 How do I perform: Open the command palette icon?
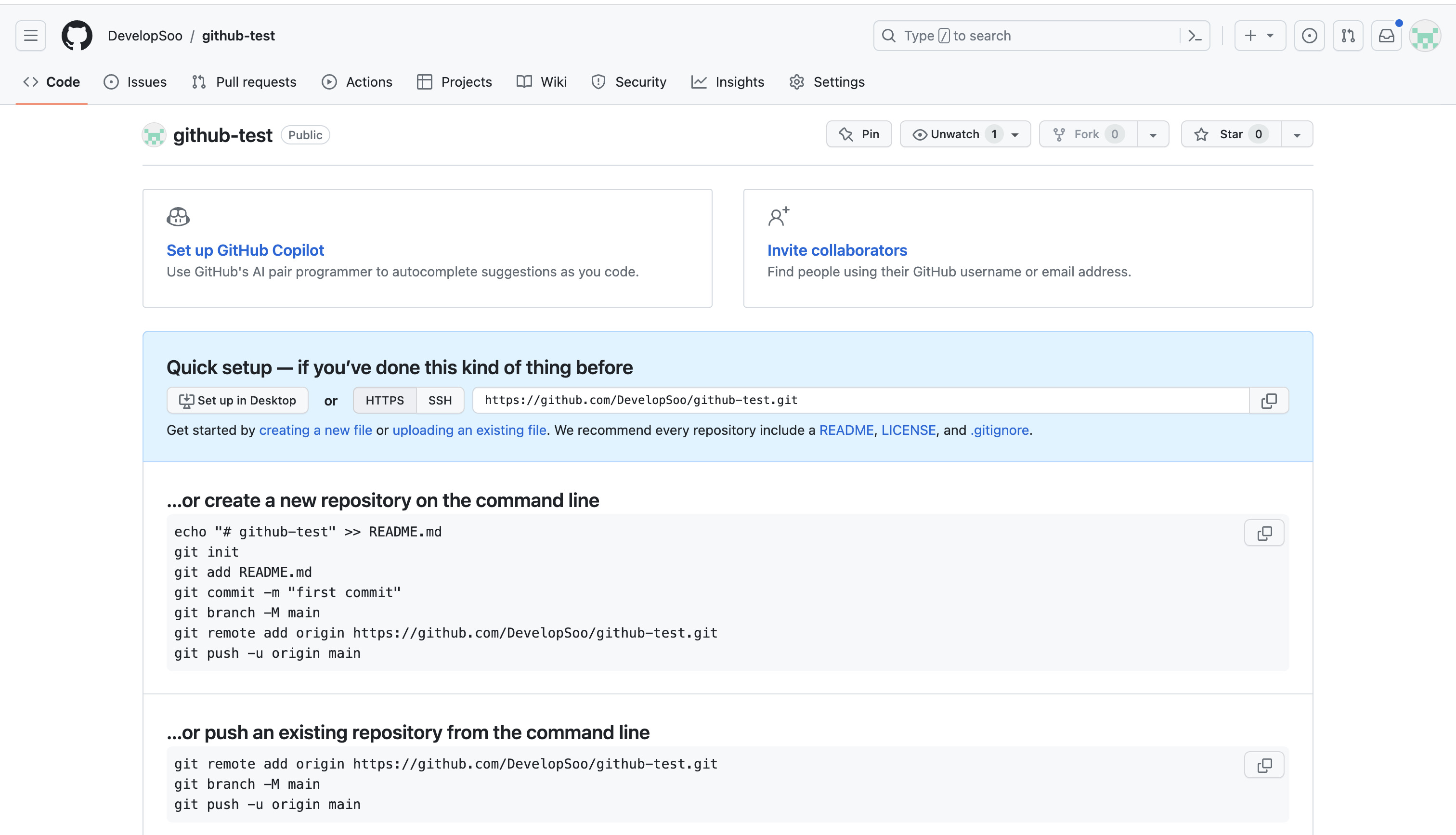(x=1195, y=36)
